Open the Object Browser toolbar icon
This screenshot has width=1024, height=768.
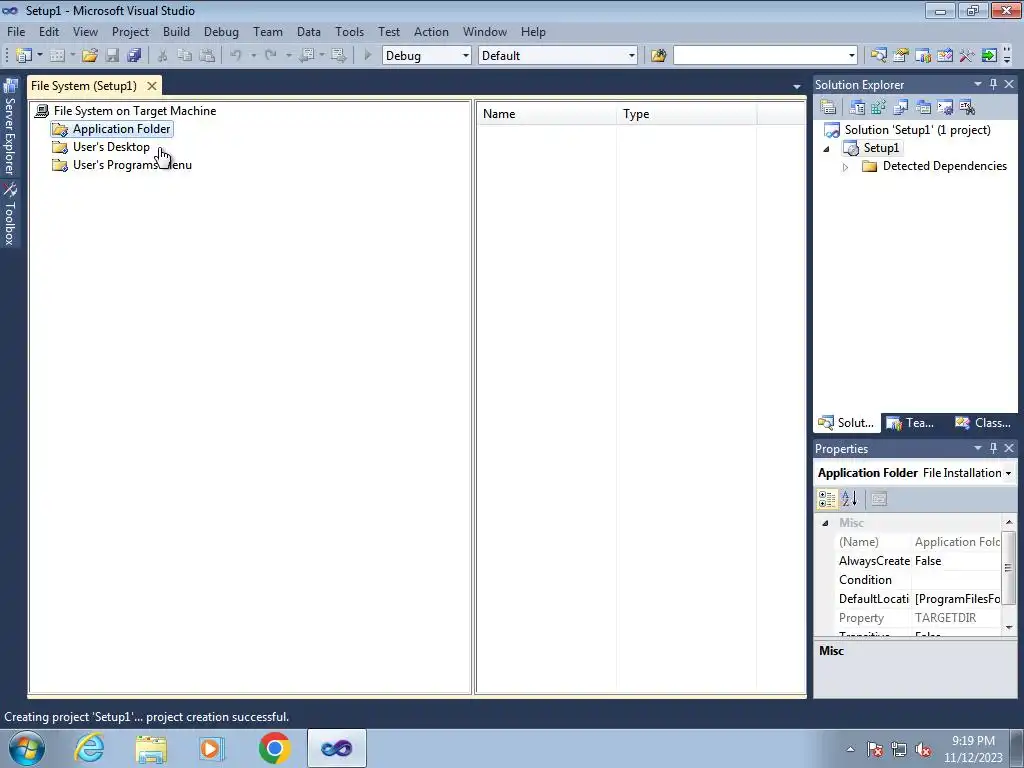pyautogui.click(x=945, y=56)
